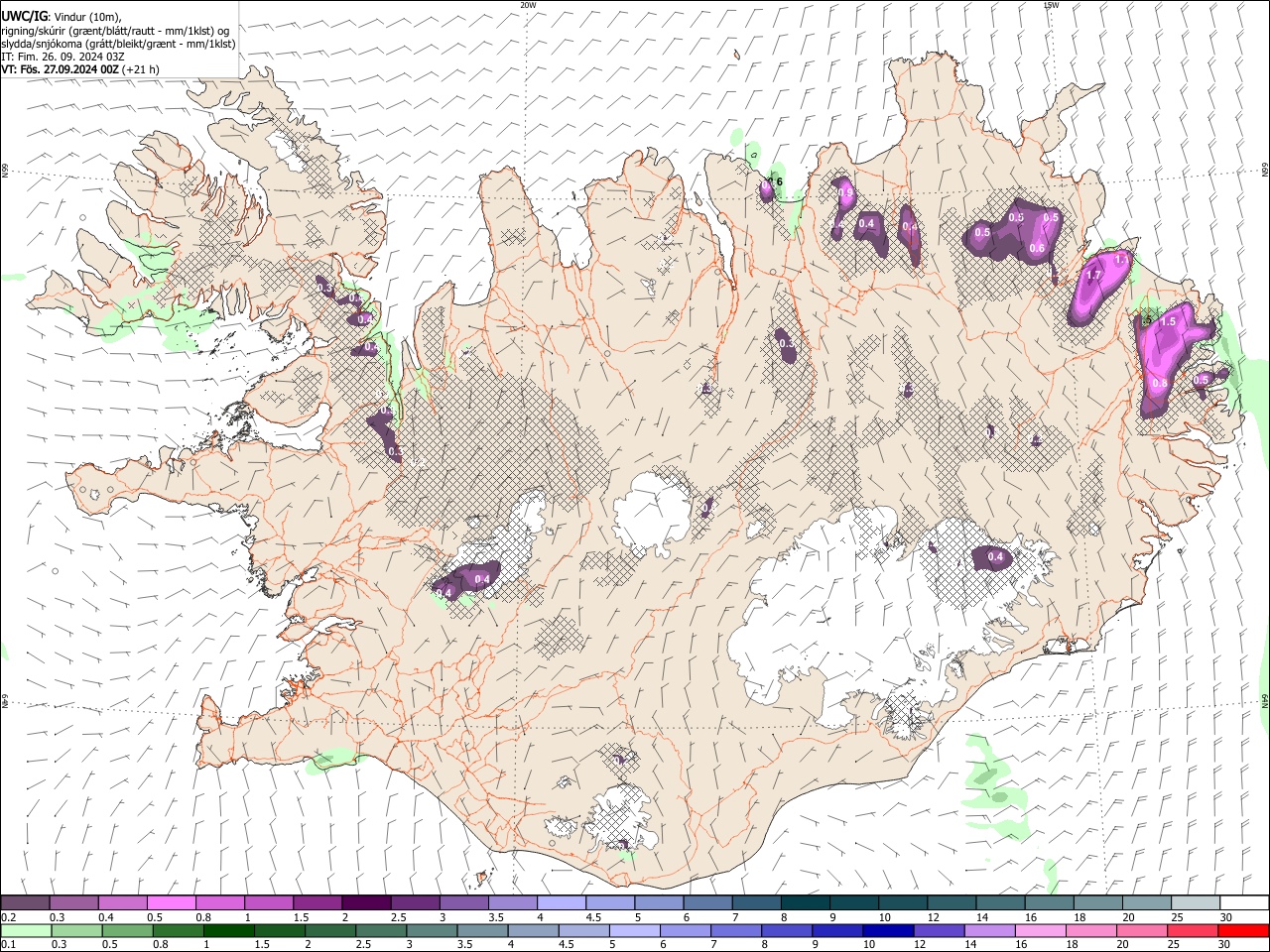Click the white '1.5' value on the map
Viewport: 1270px width, 952px height.
(x=1168, y=322)
